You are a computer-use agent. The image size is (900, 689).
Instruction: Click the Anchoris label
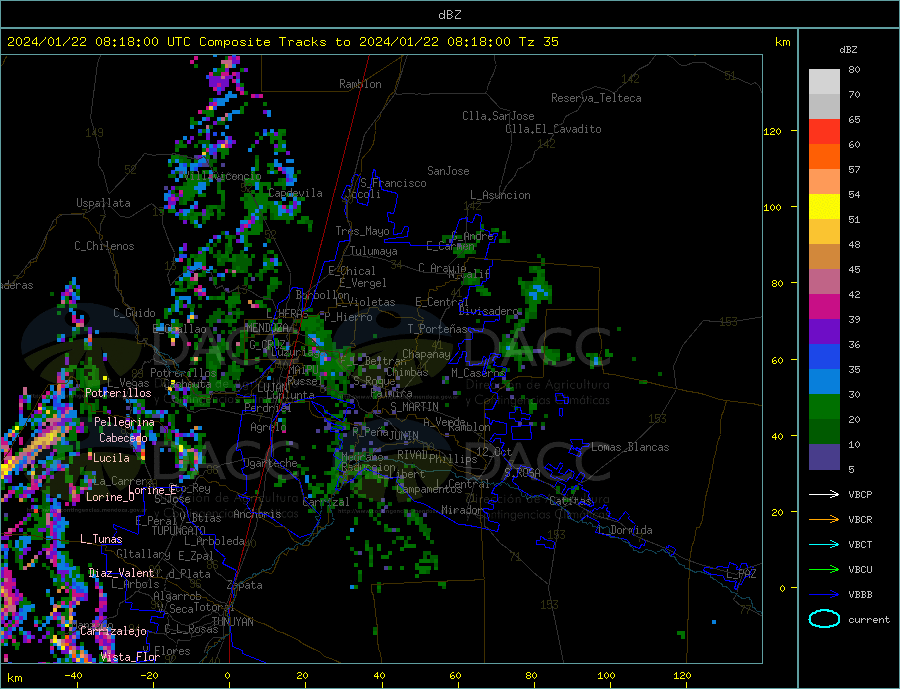click(x=257, y=514)
